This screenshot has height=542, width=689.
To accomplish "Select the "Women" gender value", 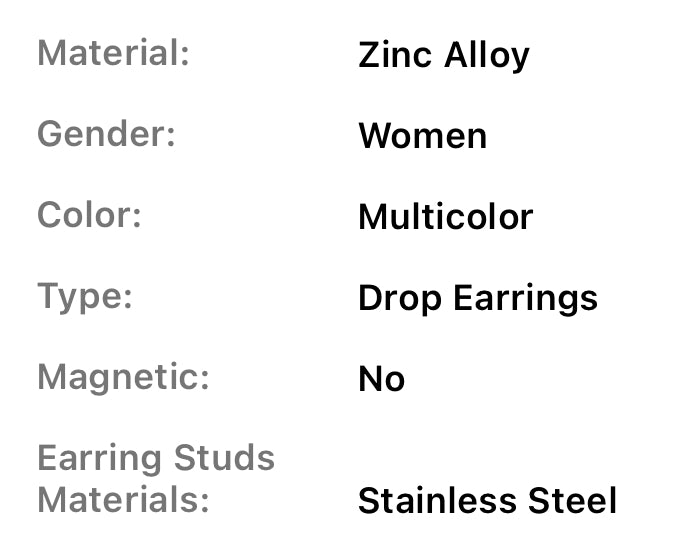I will [422, 136].
